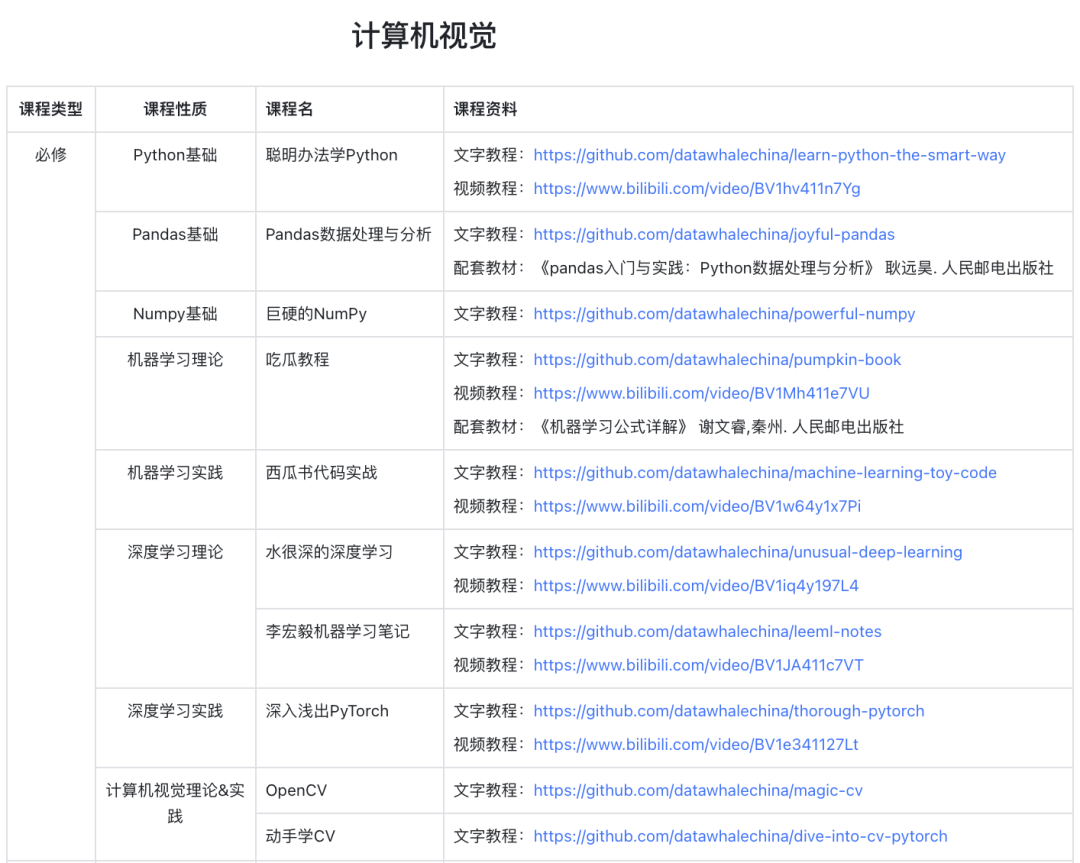Screen dimensions: 1080x863
Task: Open the unusual-deep-learning GitHub link
Action: pyautogui.click(x=748, y=551)
